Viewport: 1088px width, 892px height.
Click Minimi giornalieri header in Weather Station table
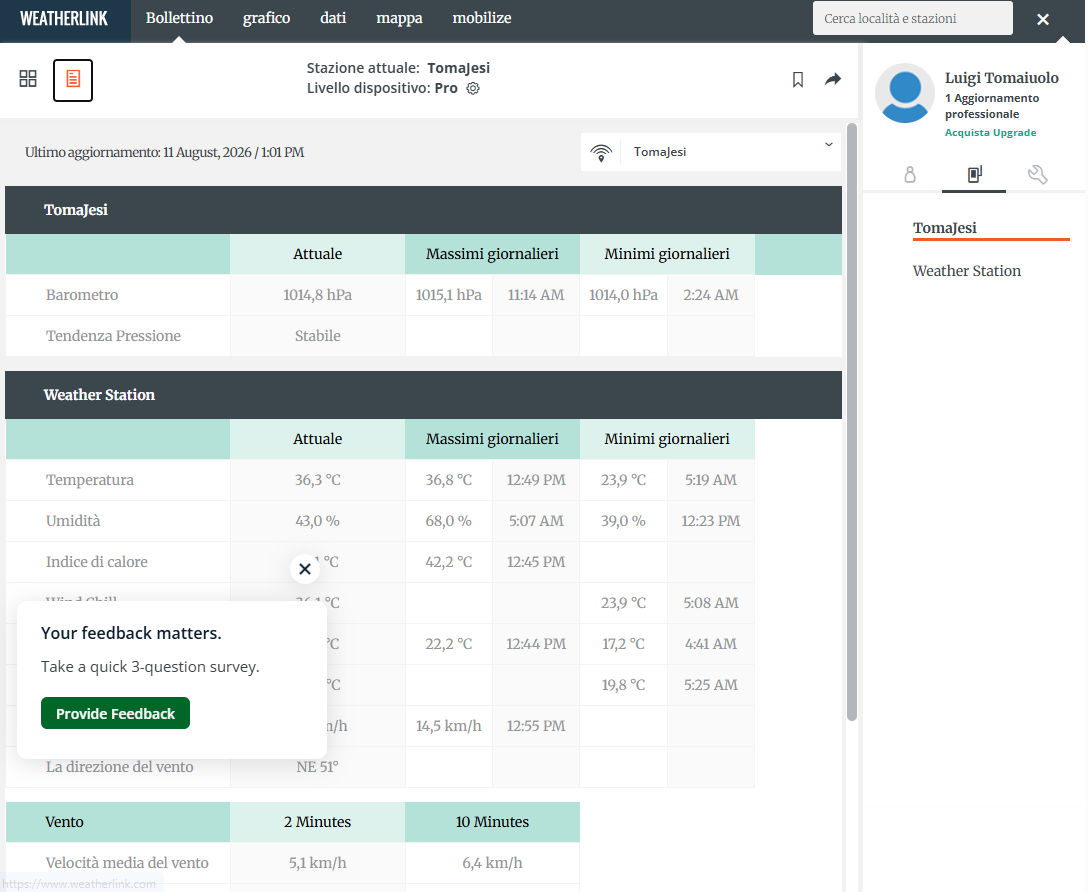(667, 439)
